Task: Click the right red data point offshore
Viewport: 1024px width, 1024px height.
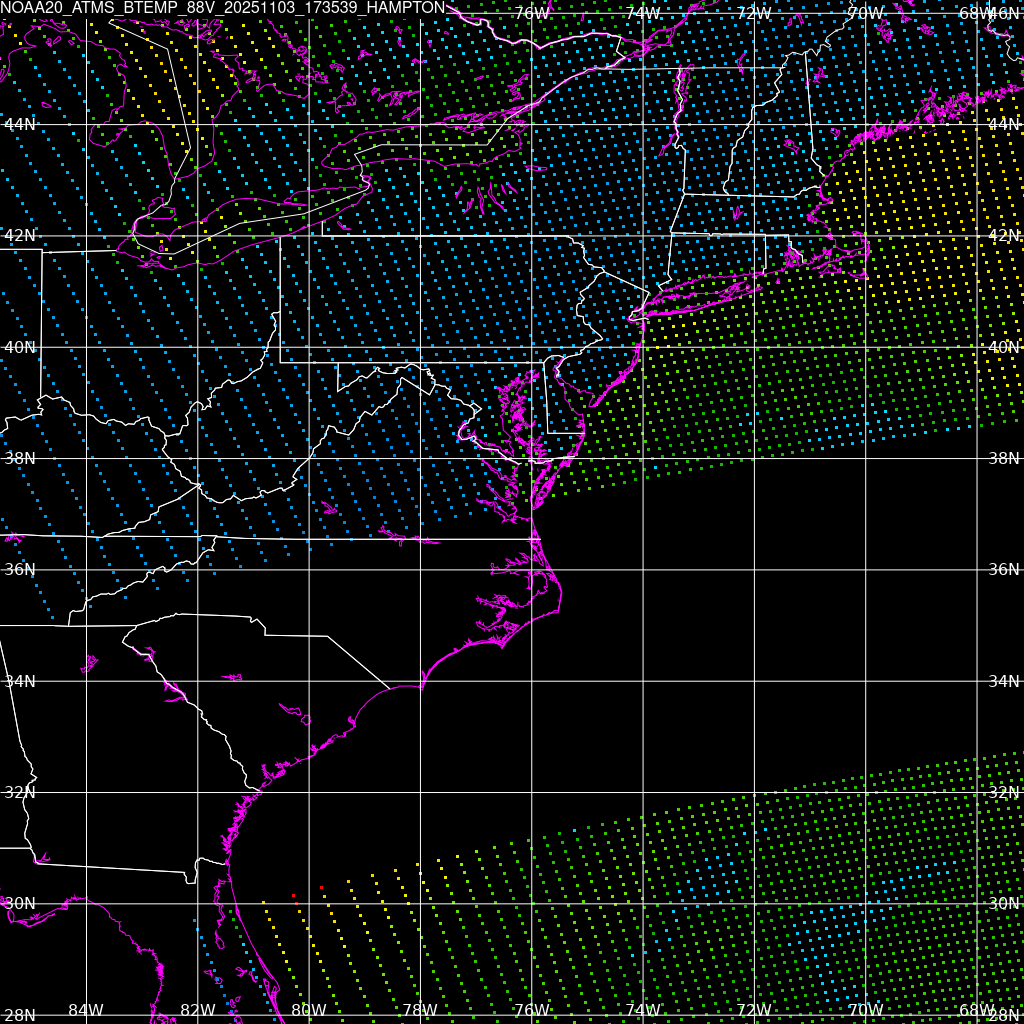Action: click(321, 887)
